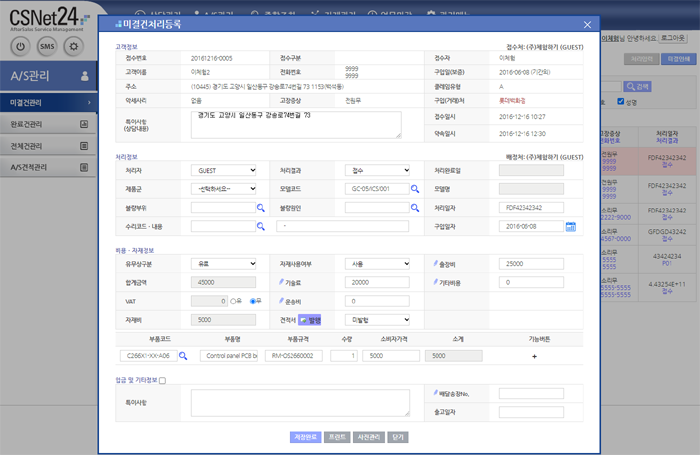Click the 수량 quantity field
Image resolution: width=700 pixels, height=455 pixels.
344,356
